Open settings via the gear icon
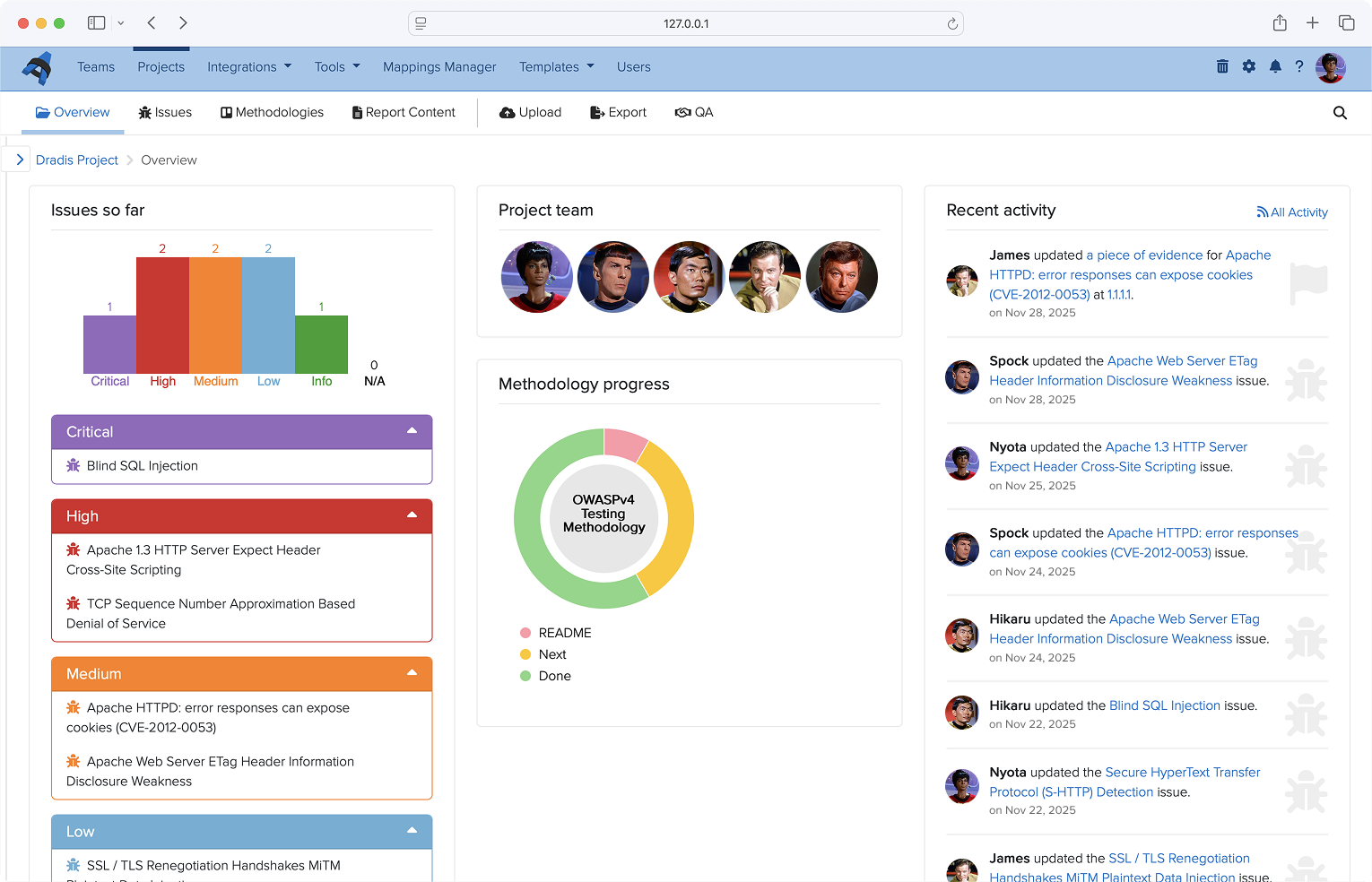The image size is (1372, 882). (1249, 66)
